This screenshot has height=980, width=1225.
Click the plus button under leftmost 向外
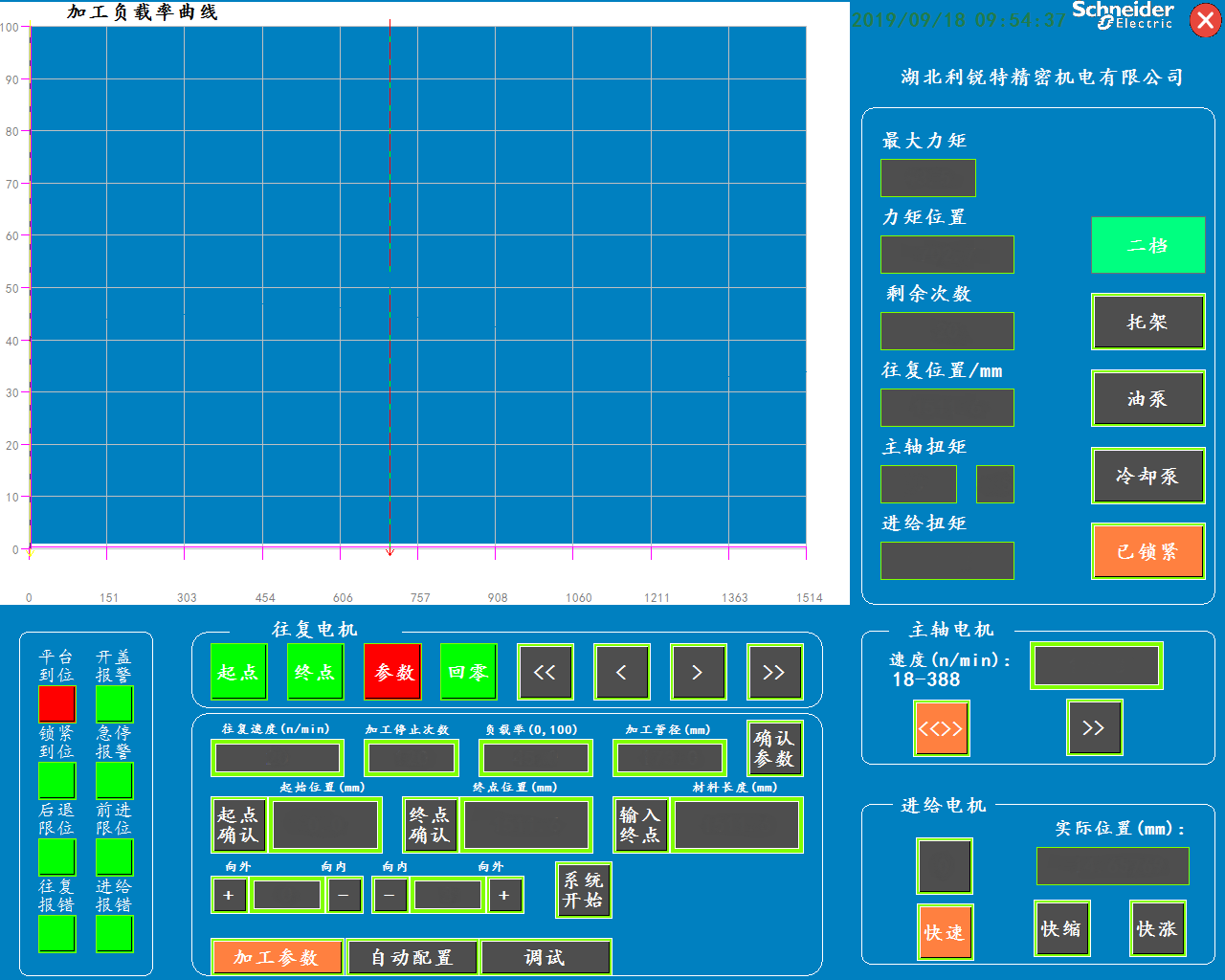(x=229, y=896)
